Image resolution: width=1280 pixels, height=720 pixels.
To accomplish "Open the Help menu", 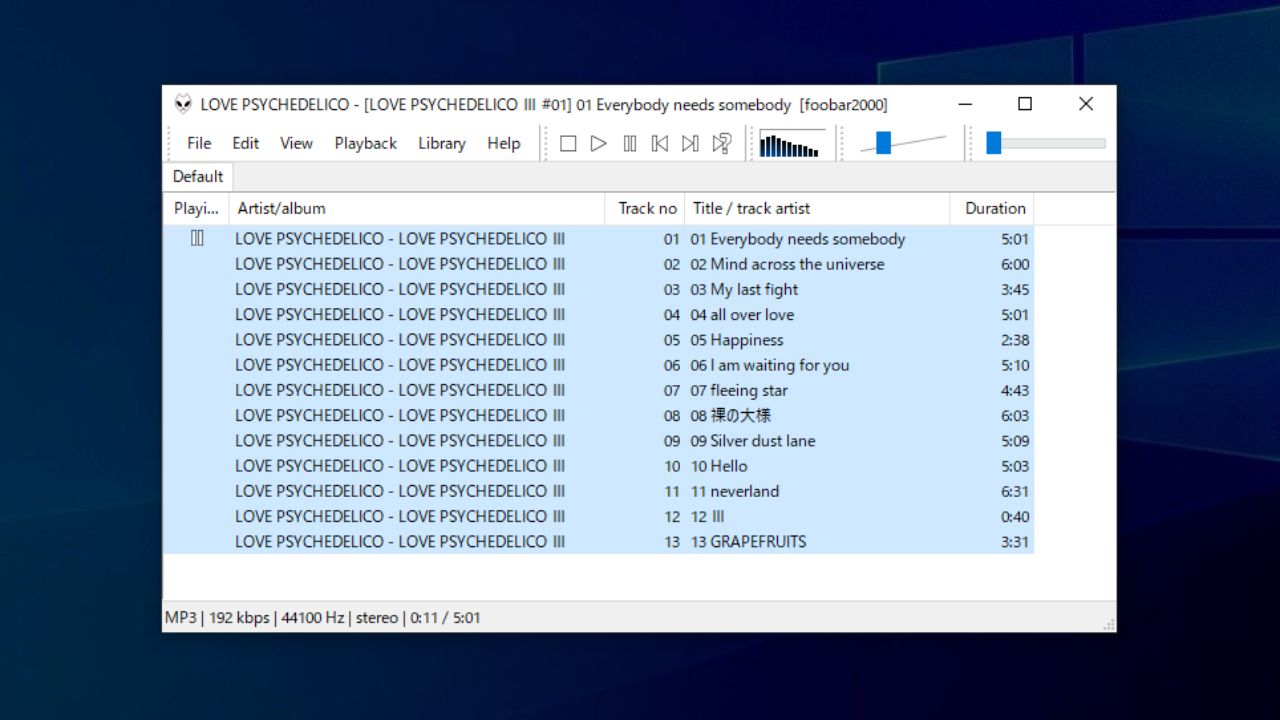I will pos(504,143).
